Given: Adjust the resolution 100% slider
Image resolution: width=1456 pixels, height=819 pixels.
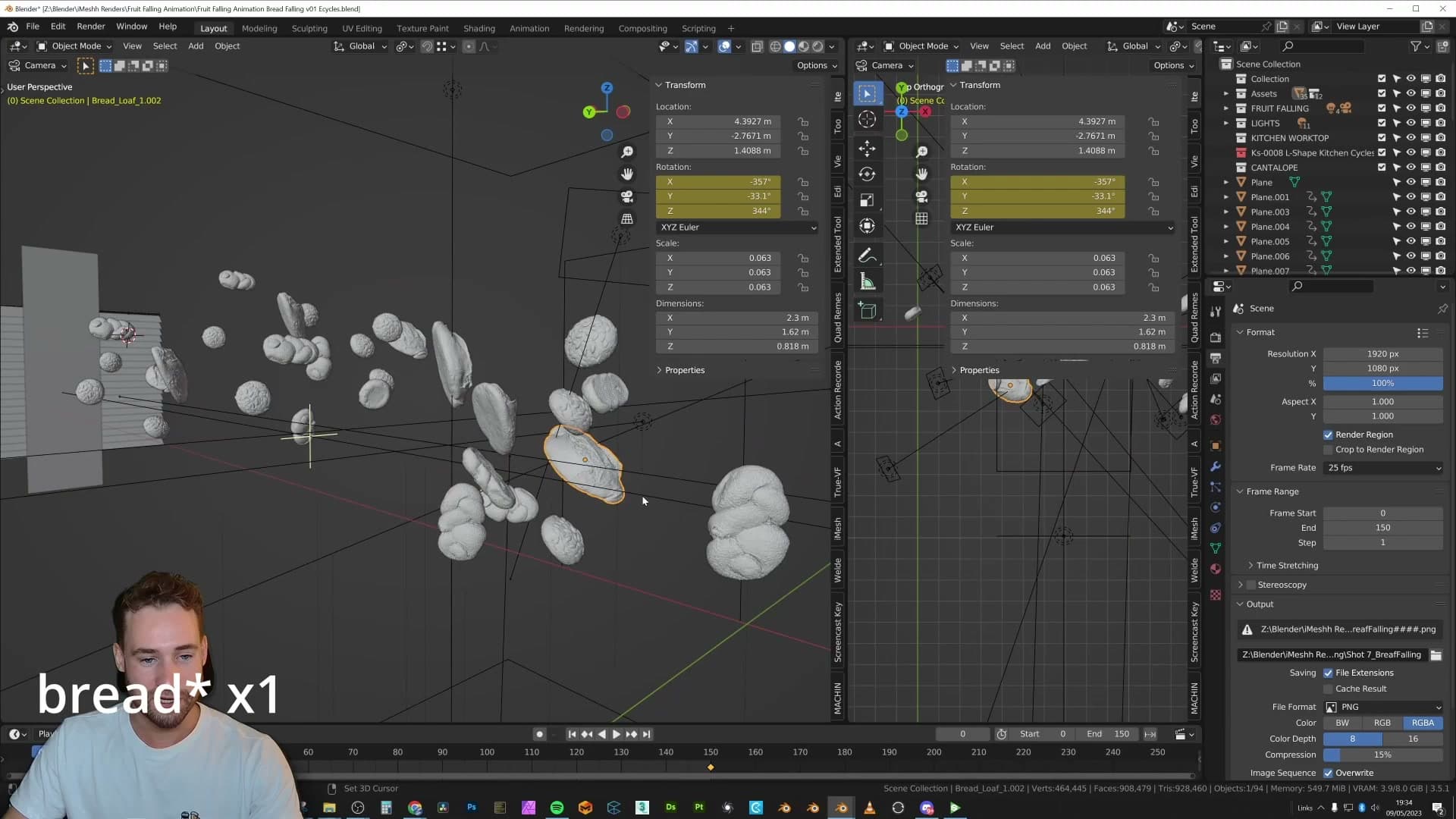Looking at the screenshot, I should [x=1383, y=384].
